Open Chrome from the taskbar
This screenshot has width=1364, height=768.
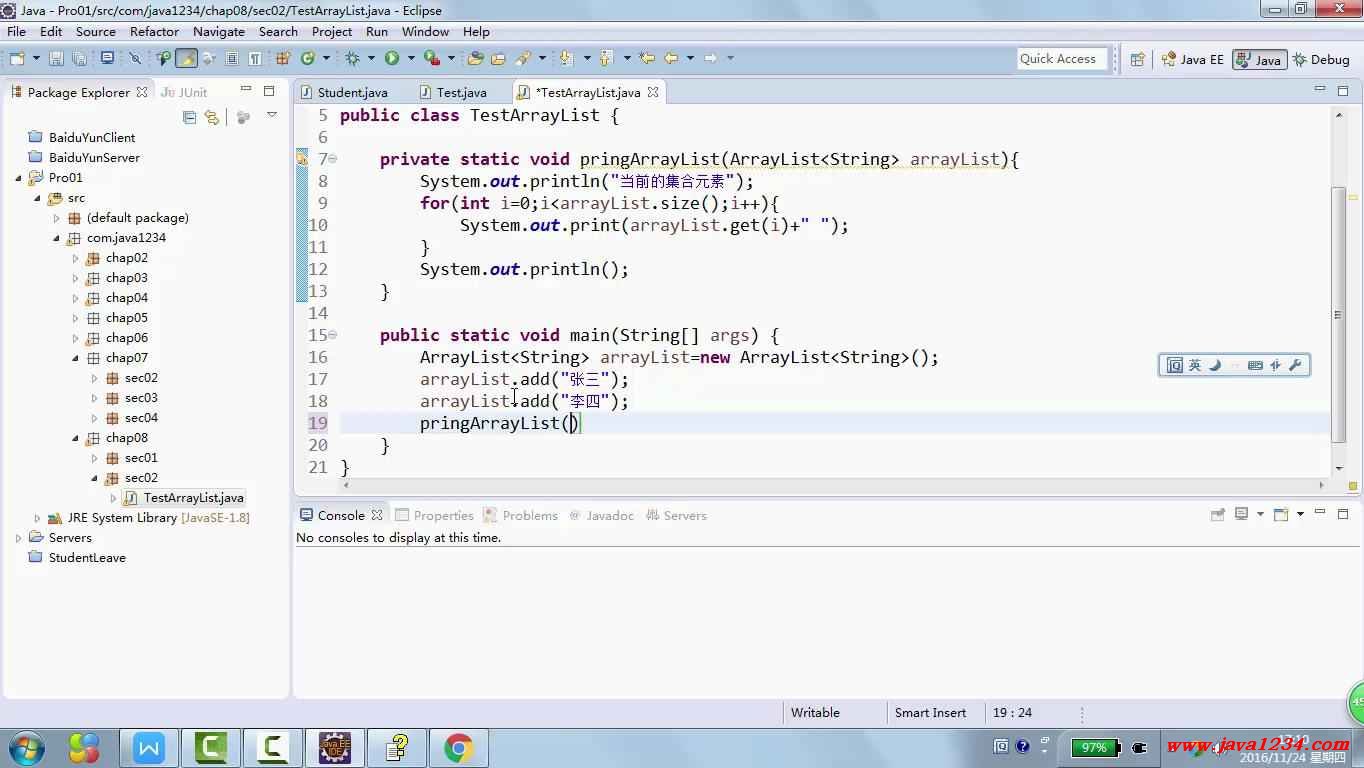(459, 747)
